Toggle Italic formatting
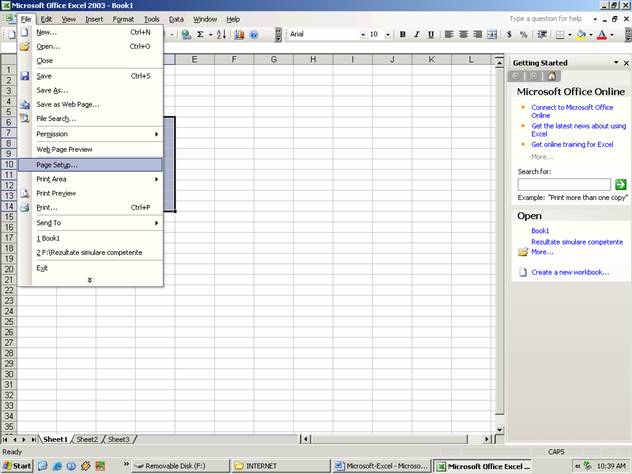Viewport: 632px width, 474px height. click(x=417, y=35)
